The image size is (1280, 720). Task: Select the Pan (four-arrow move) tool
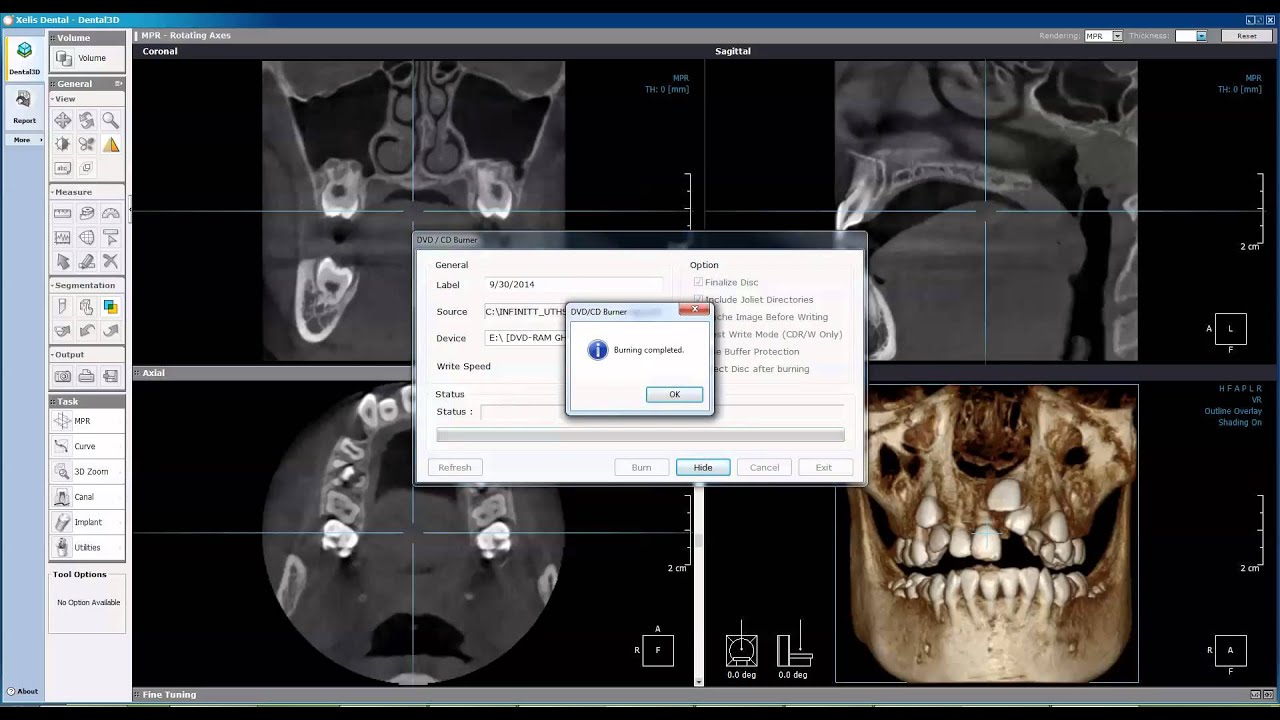pyautogui.click(x=63, y=121)
